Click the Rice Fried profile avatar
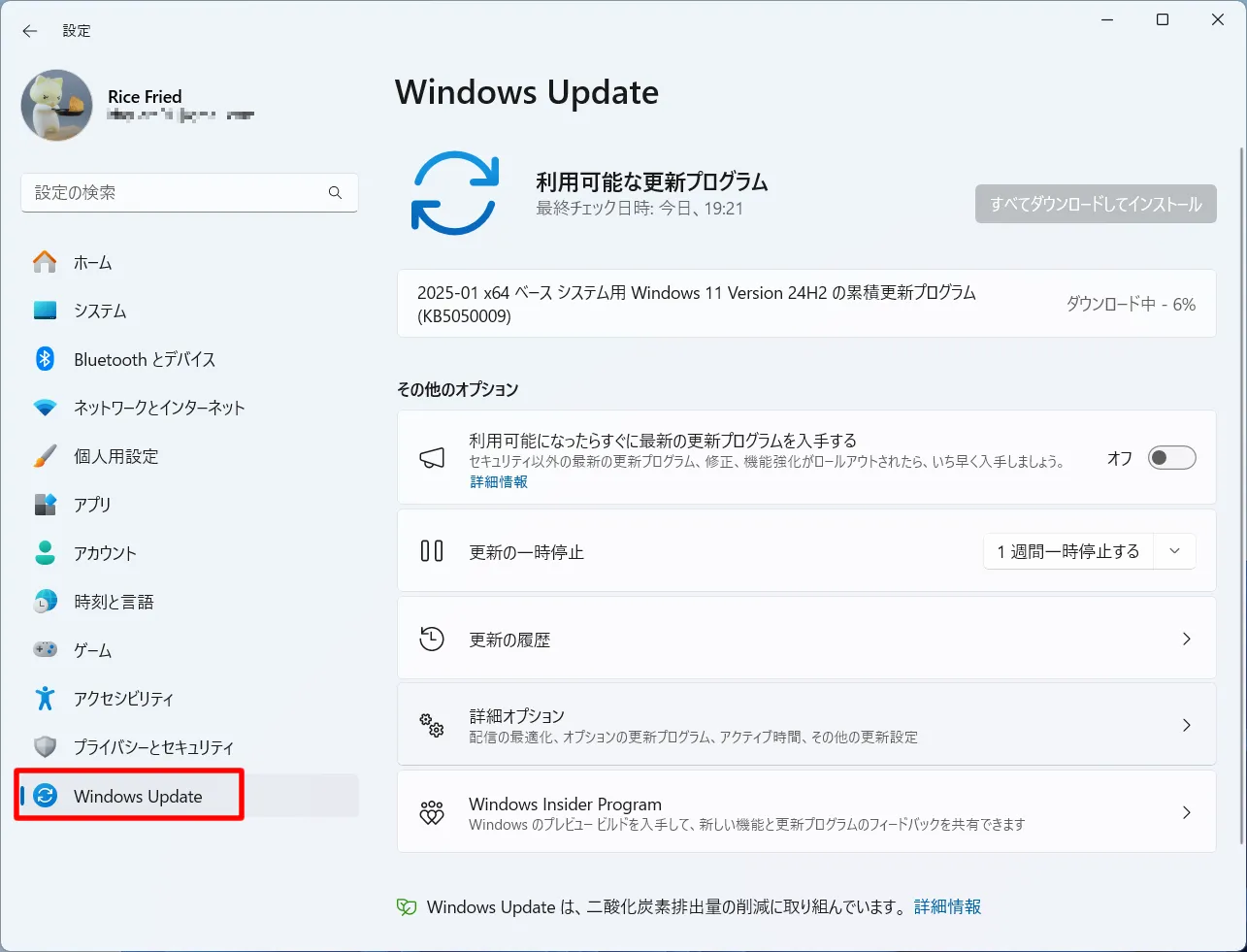Image resolution: width=1247 pixels, height=952 pixels. click(57, 105)
